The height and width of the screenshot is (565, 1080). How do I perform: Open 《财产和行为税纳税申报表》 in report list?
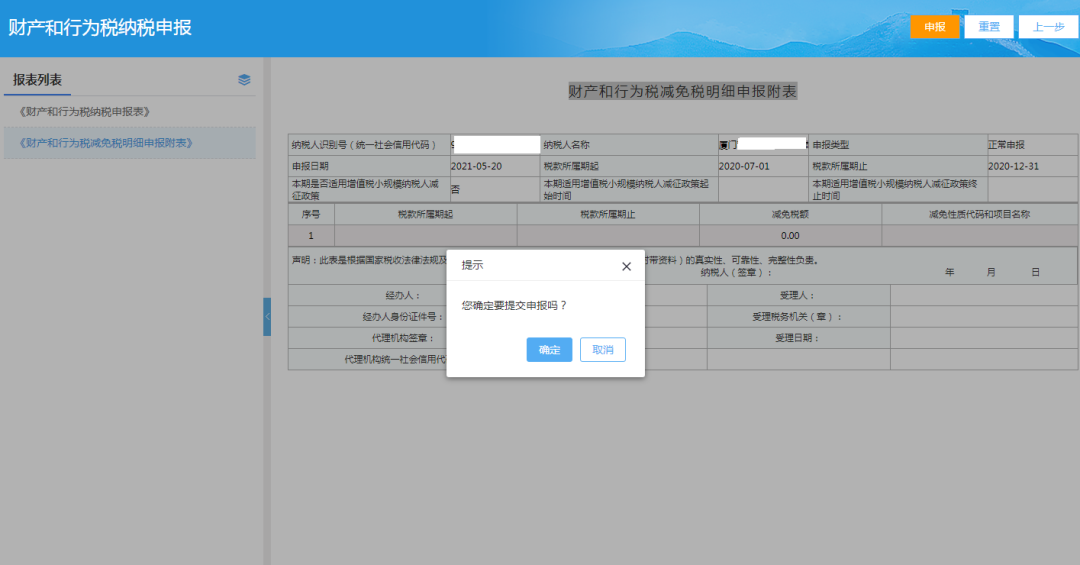[85, 112]
